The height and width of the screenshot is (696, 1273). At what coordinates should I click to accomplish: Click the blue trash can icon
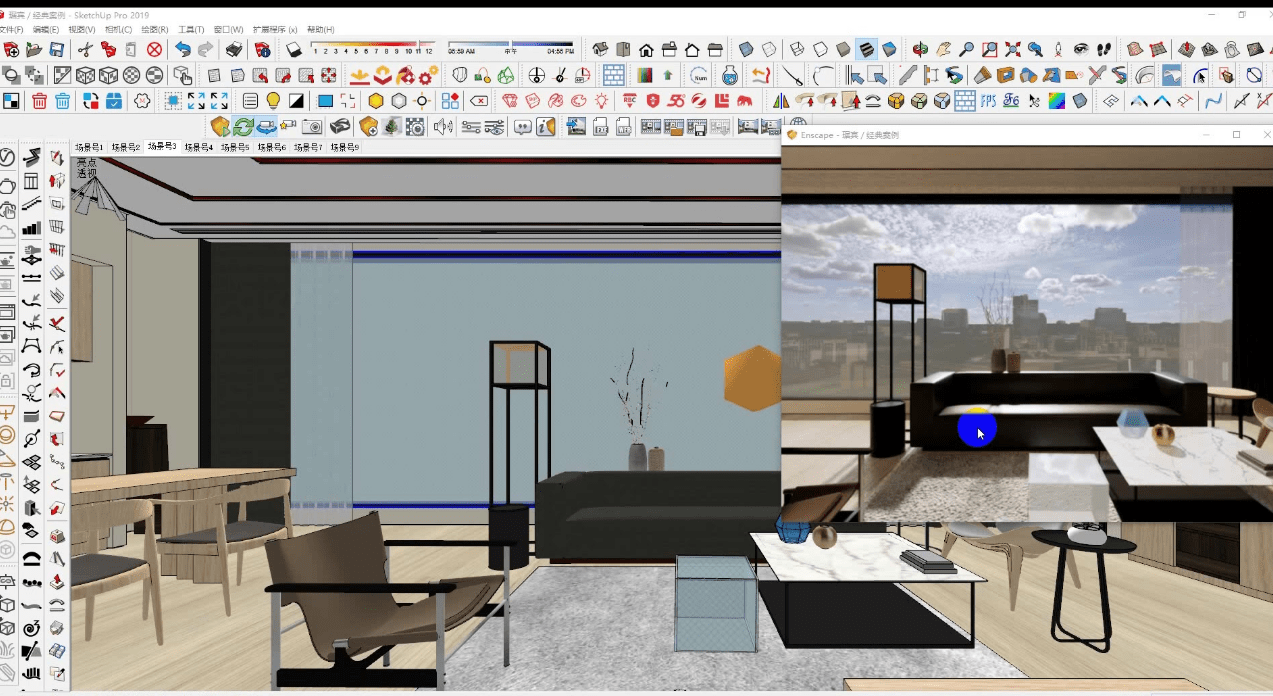(62, 101)
